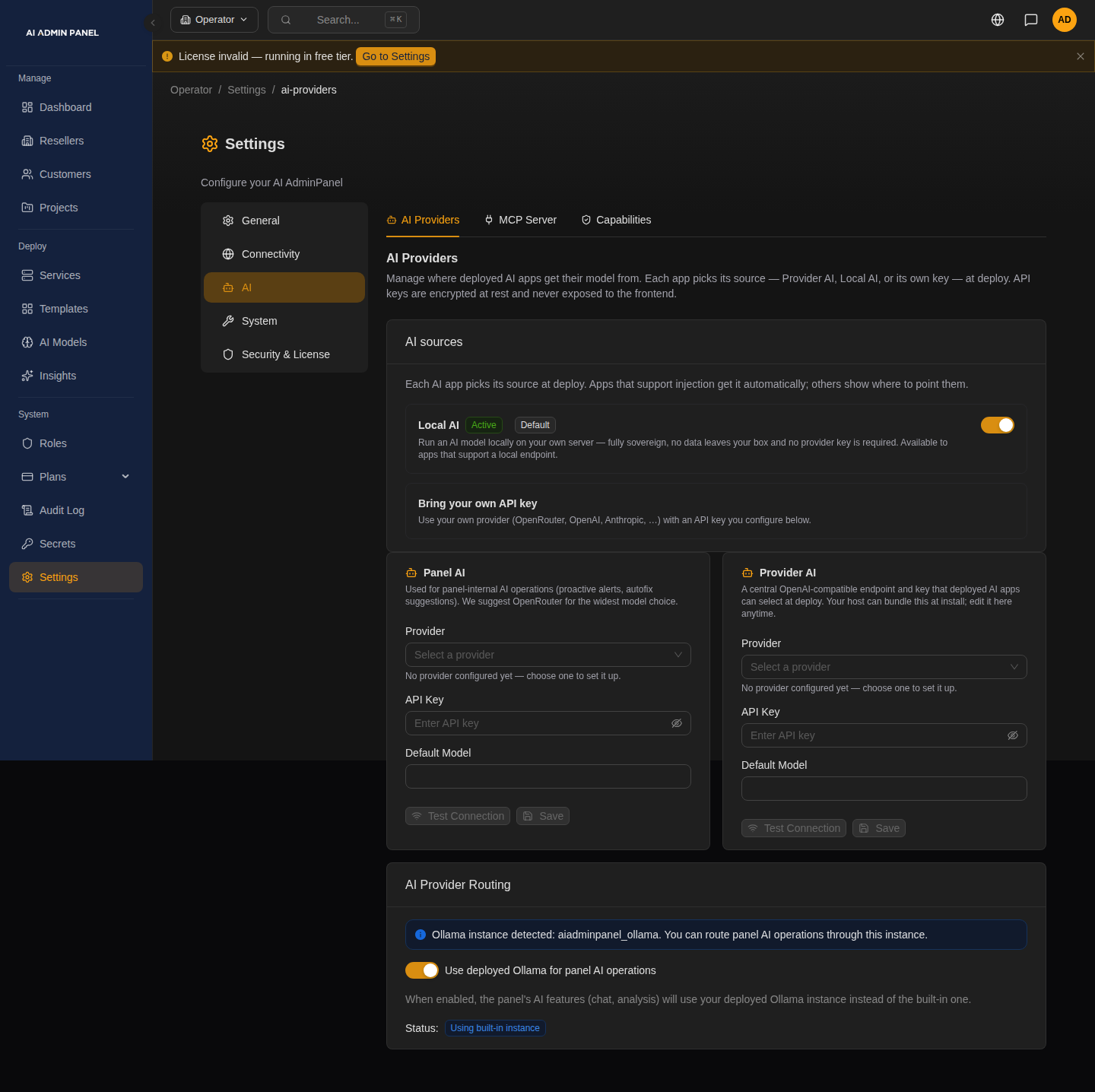
Task: Select System settings section
Action: [284, 321]
